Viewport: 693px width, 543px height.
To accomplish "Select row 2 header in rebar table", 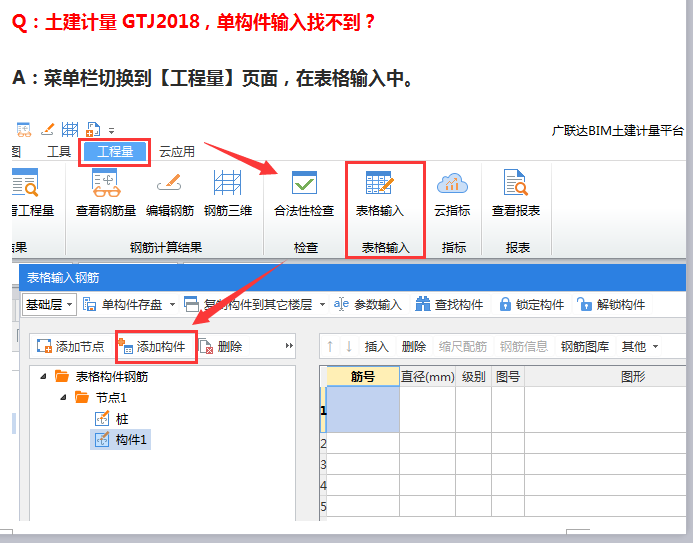I will click(x=323, y=443).
